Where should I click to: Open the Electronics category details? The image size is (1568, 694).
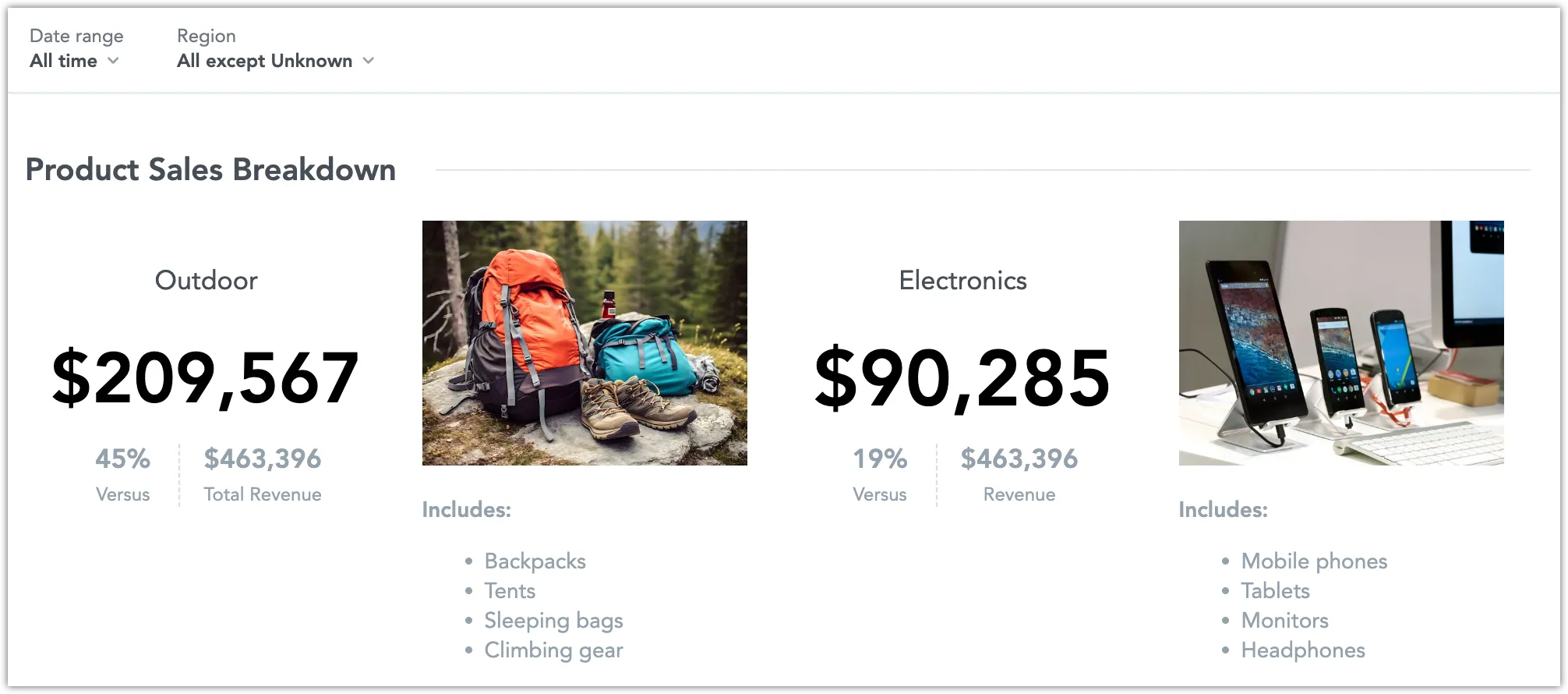tap(962, 280)
